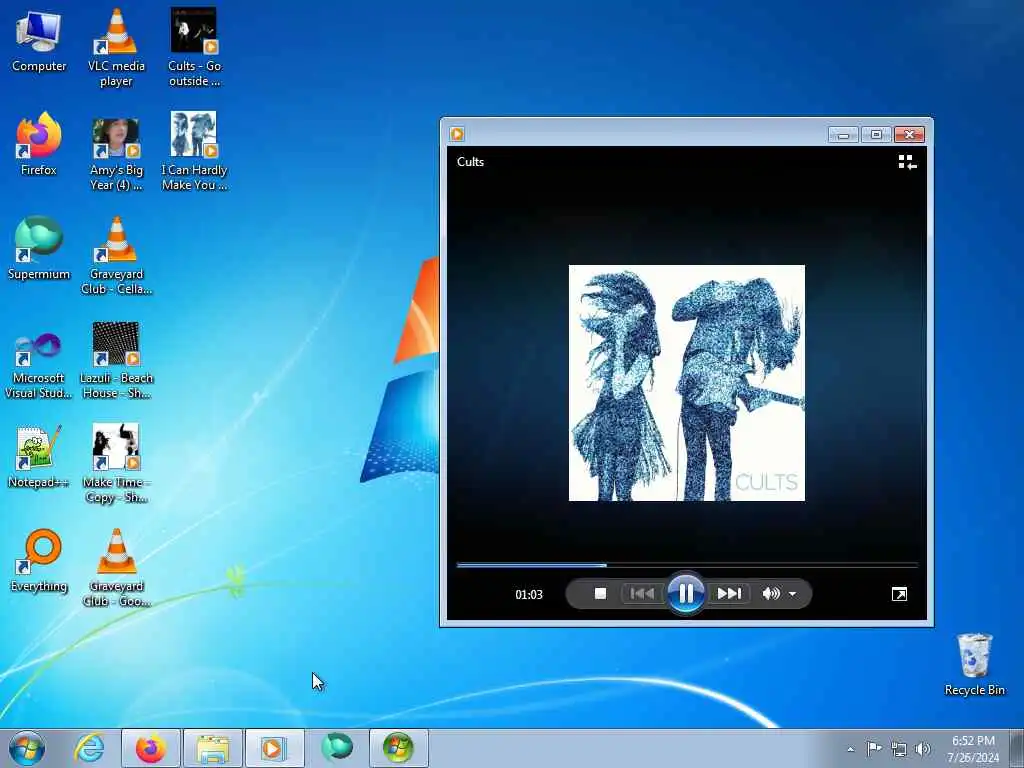Viewport: 1024px width, 768px height.
Task: Select Graveyard Club - Goo... VLC file
Action: point(116,568)
